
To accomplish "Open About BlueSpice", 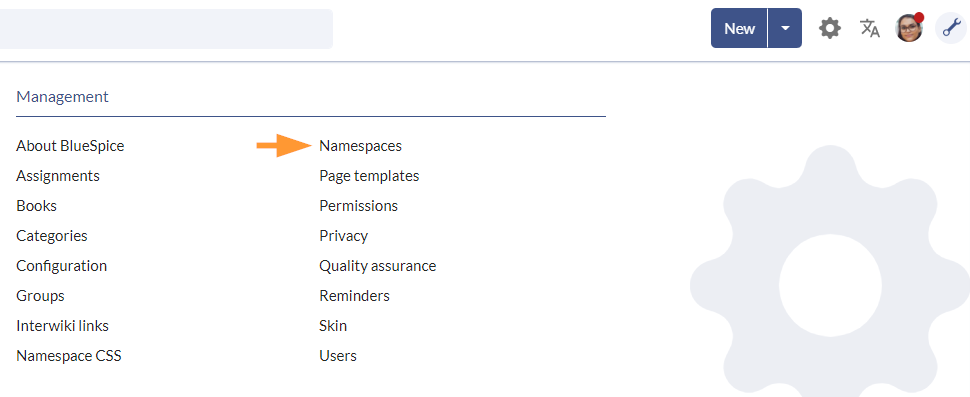I will (x=70, y=146).
